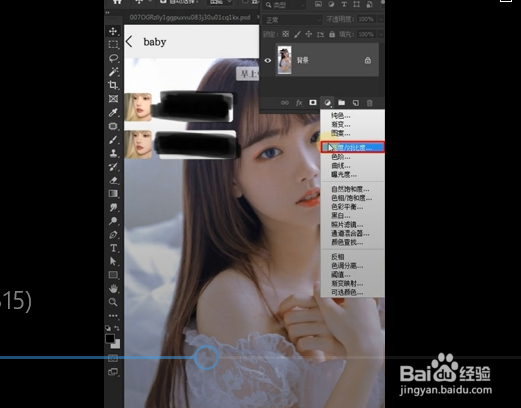Create a new layer icon
The image size is (521, 408).
coord(356,103)
